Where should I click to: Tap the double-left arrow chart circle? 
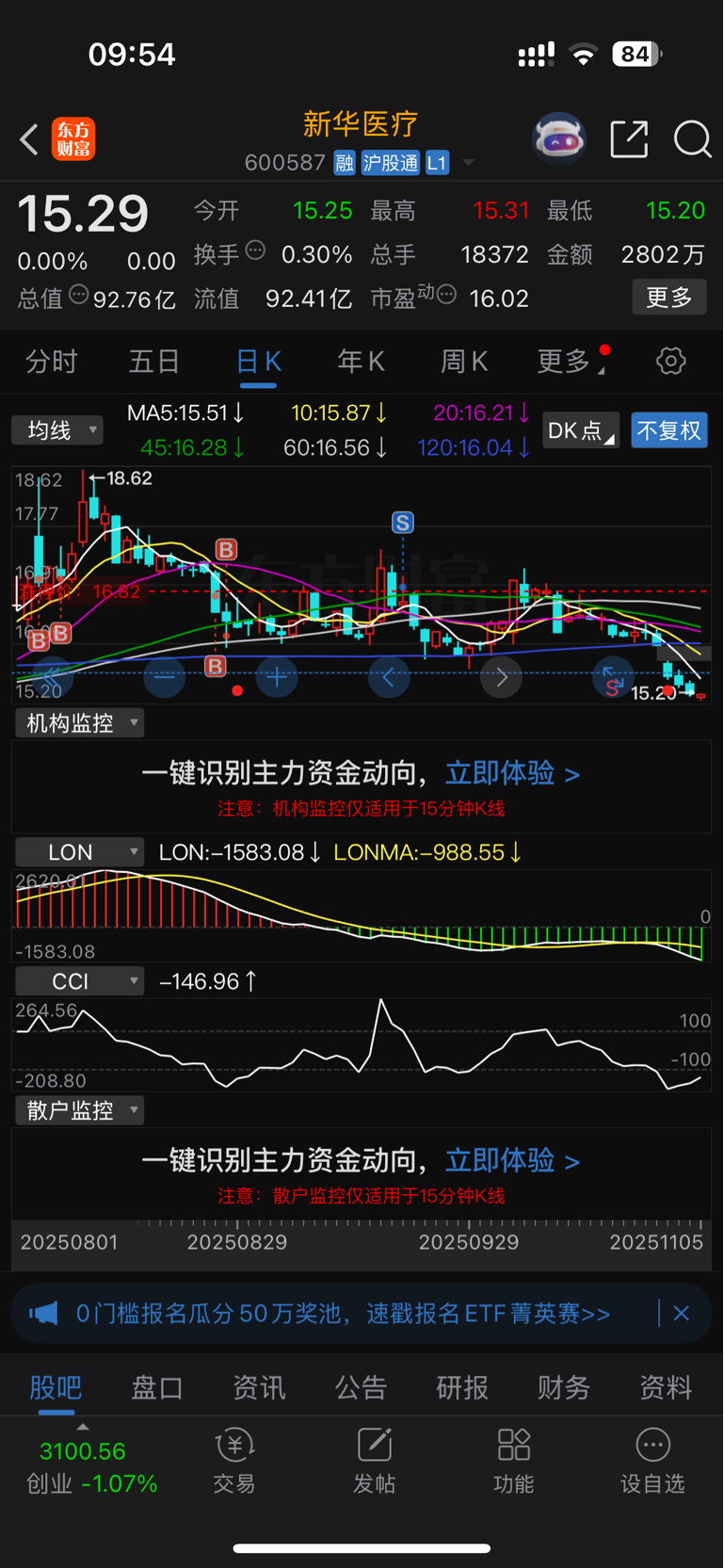pyautogui.click(x=52, y=676)
